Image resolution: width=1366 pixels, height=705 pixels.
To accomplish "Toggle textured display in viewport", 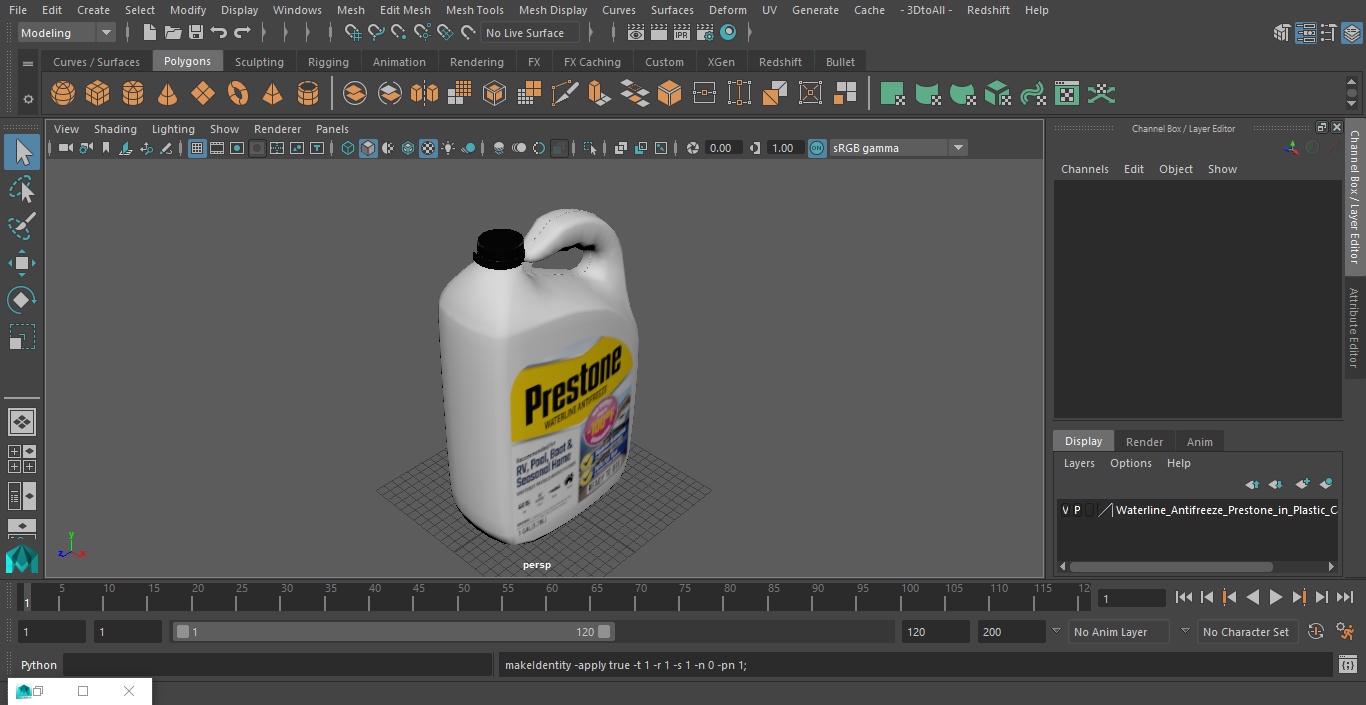I will coord(428,148).
